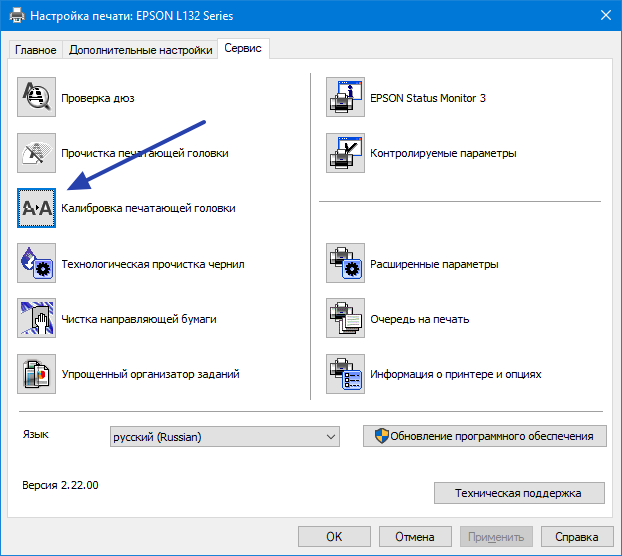The height and width of the screenshot is (556, 622).
Task: Click the printer icon in the title bar
Action: click(x=16, y=15)
